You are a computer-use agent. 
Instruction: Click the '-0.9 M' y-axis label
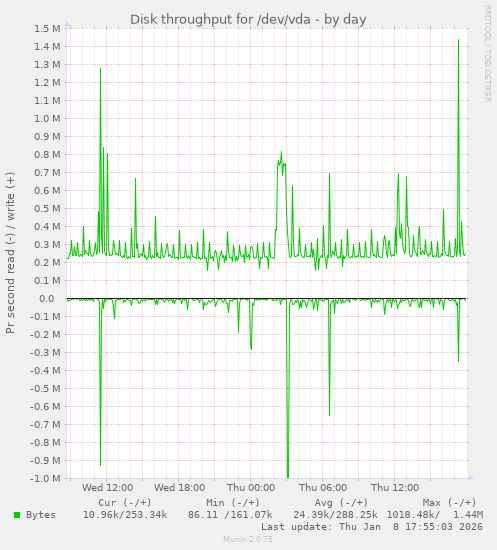(x=45, y=461)
